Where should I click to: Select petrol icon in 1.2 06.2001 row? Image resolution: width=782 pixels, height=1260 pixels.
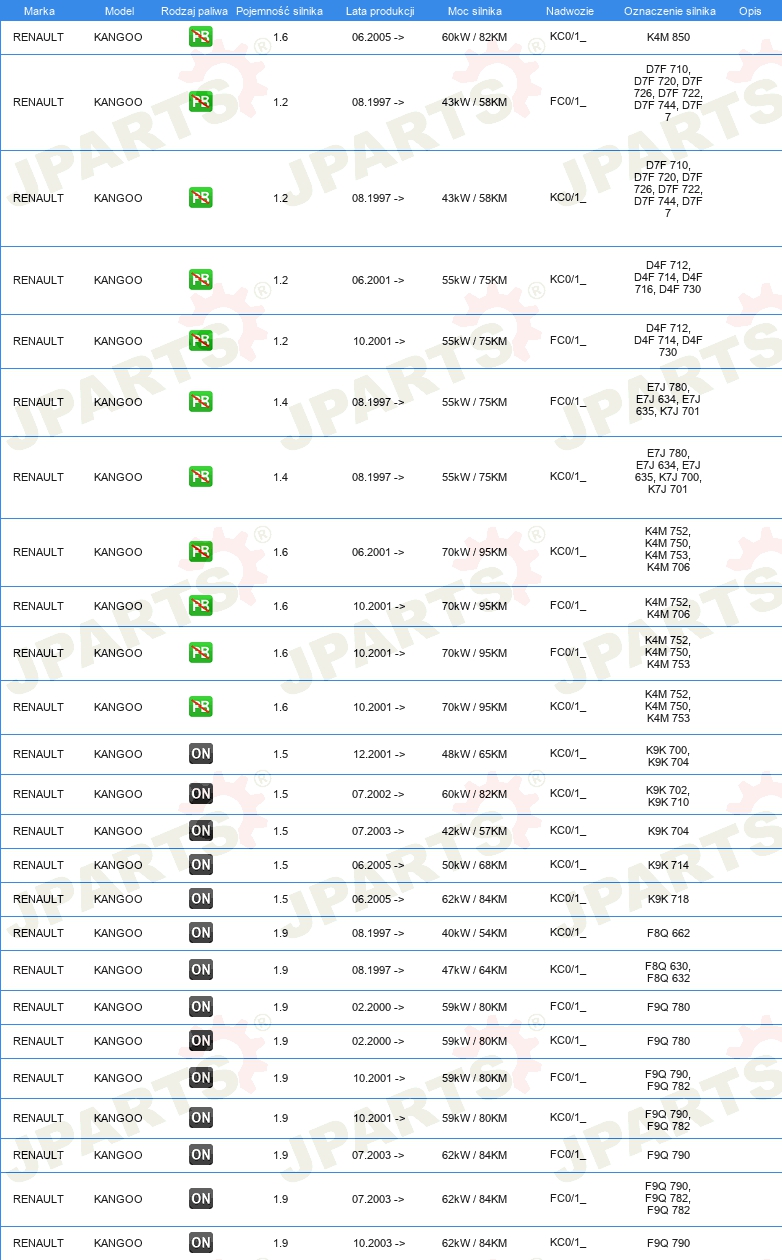[201, 280]
